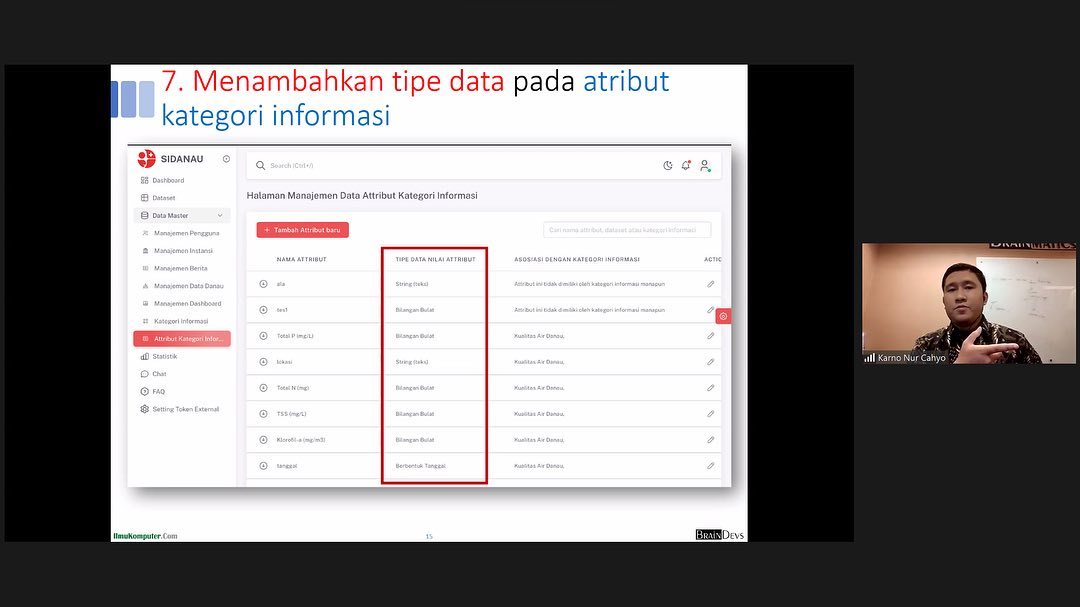Click the SIDANAU logo icon

pos(147,159)
